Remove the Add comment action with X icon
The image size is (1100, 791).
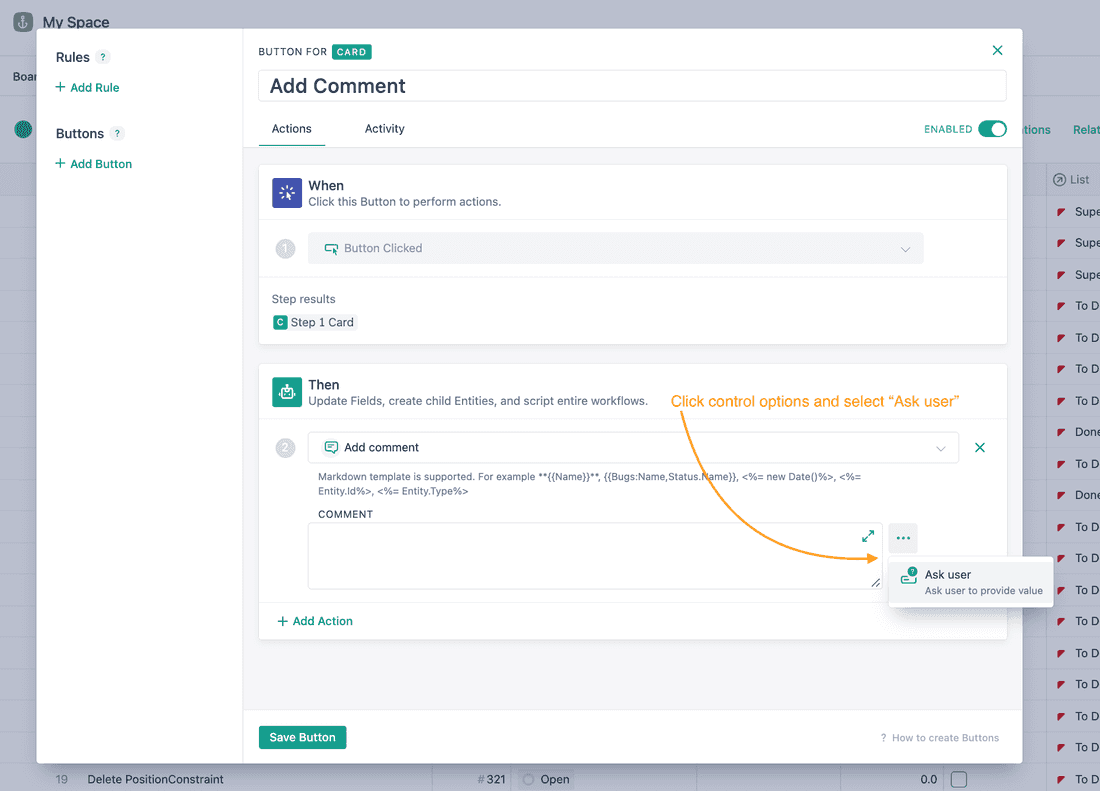tap(980, 448)
